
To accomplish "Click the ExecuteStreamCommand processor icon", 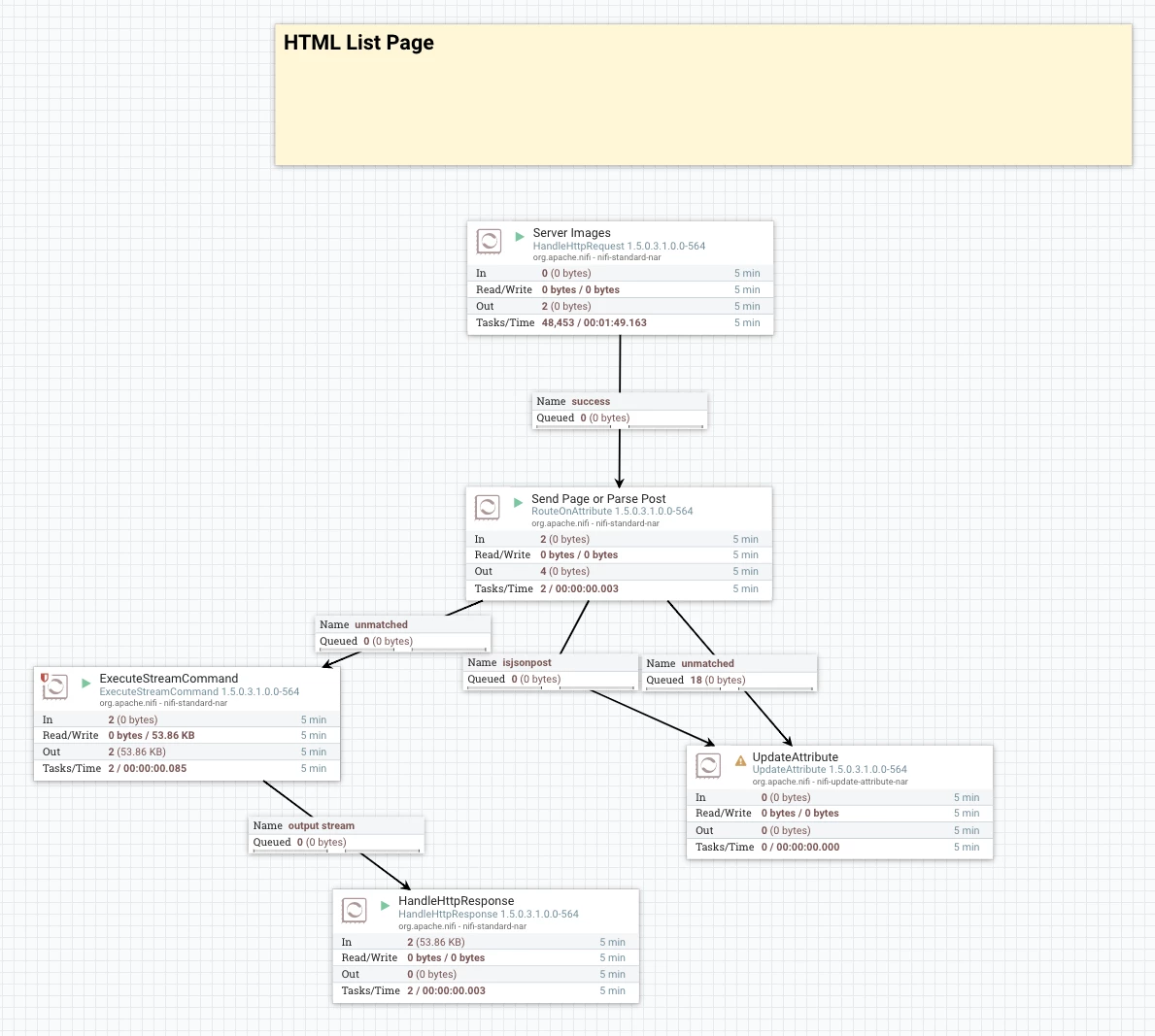I will point(55,687).
